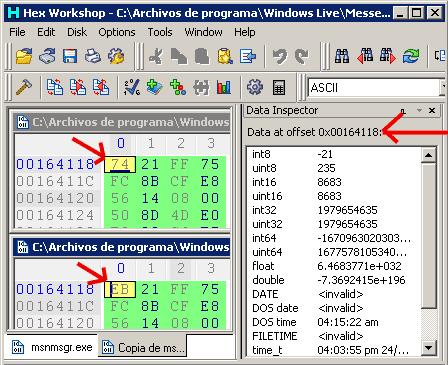448x365 pixels.
Task: Open Preferences gear-wrench icon
Action: tap(116, 56)
